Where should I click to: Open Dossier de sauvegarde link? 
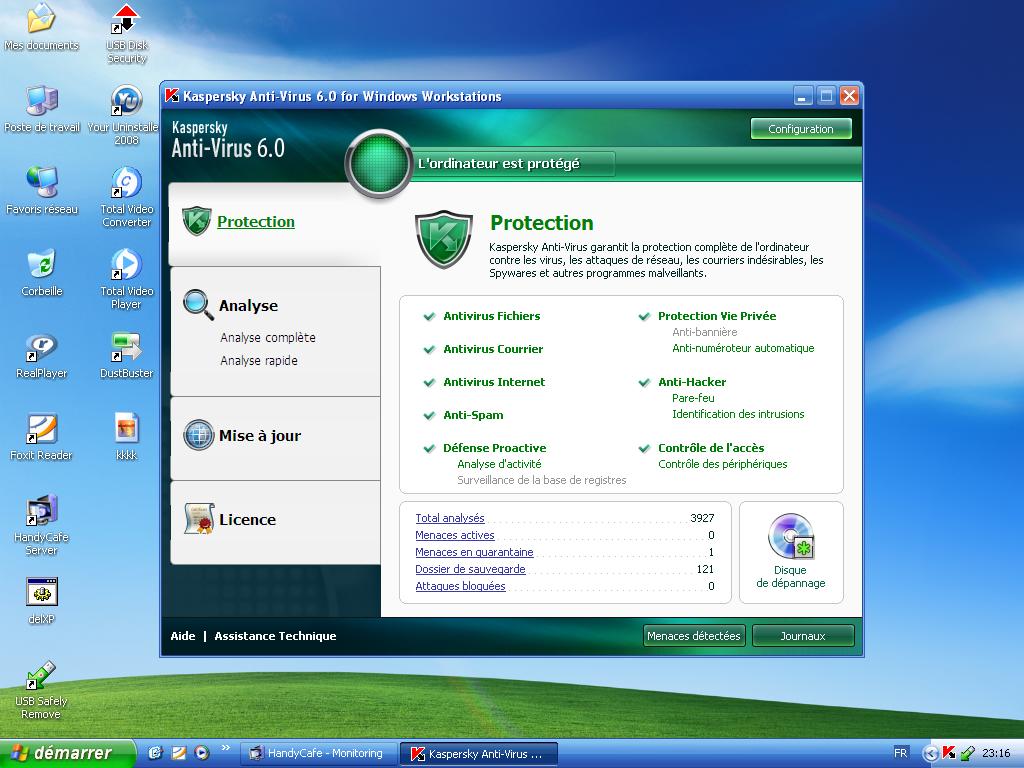tap(470, 569)
